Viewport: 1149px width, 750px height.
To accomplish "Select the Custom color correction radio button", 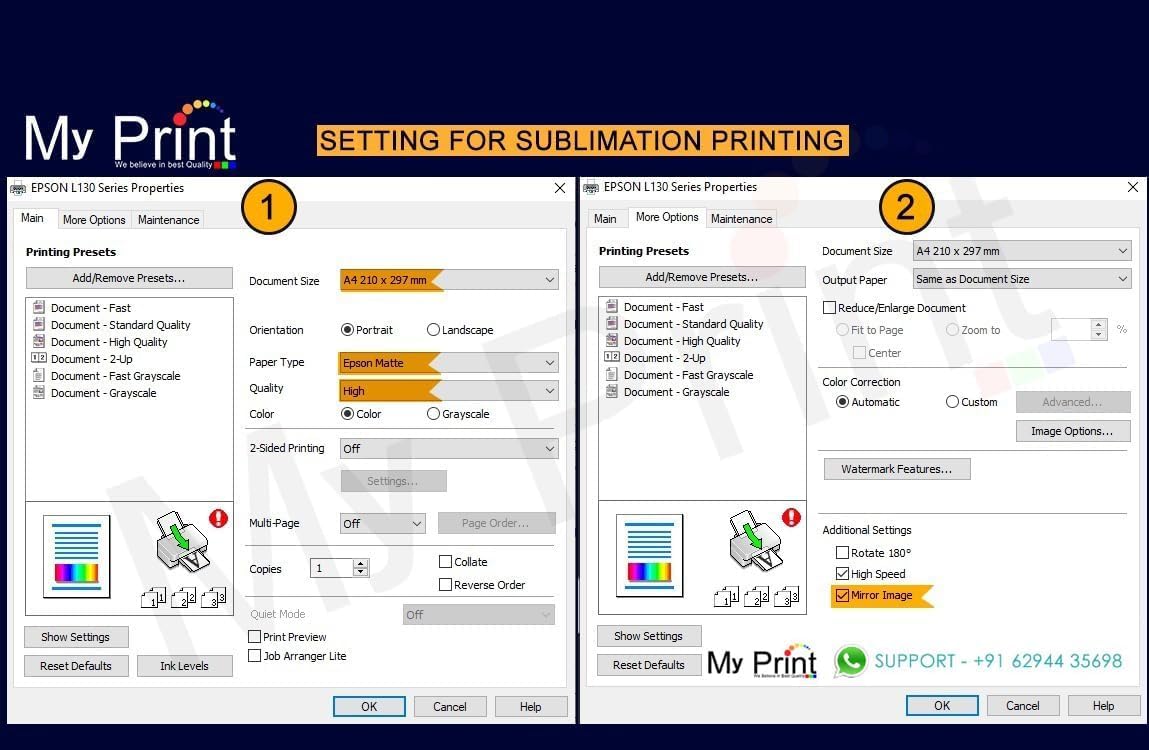I will click(952, 402).
